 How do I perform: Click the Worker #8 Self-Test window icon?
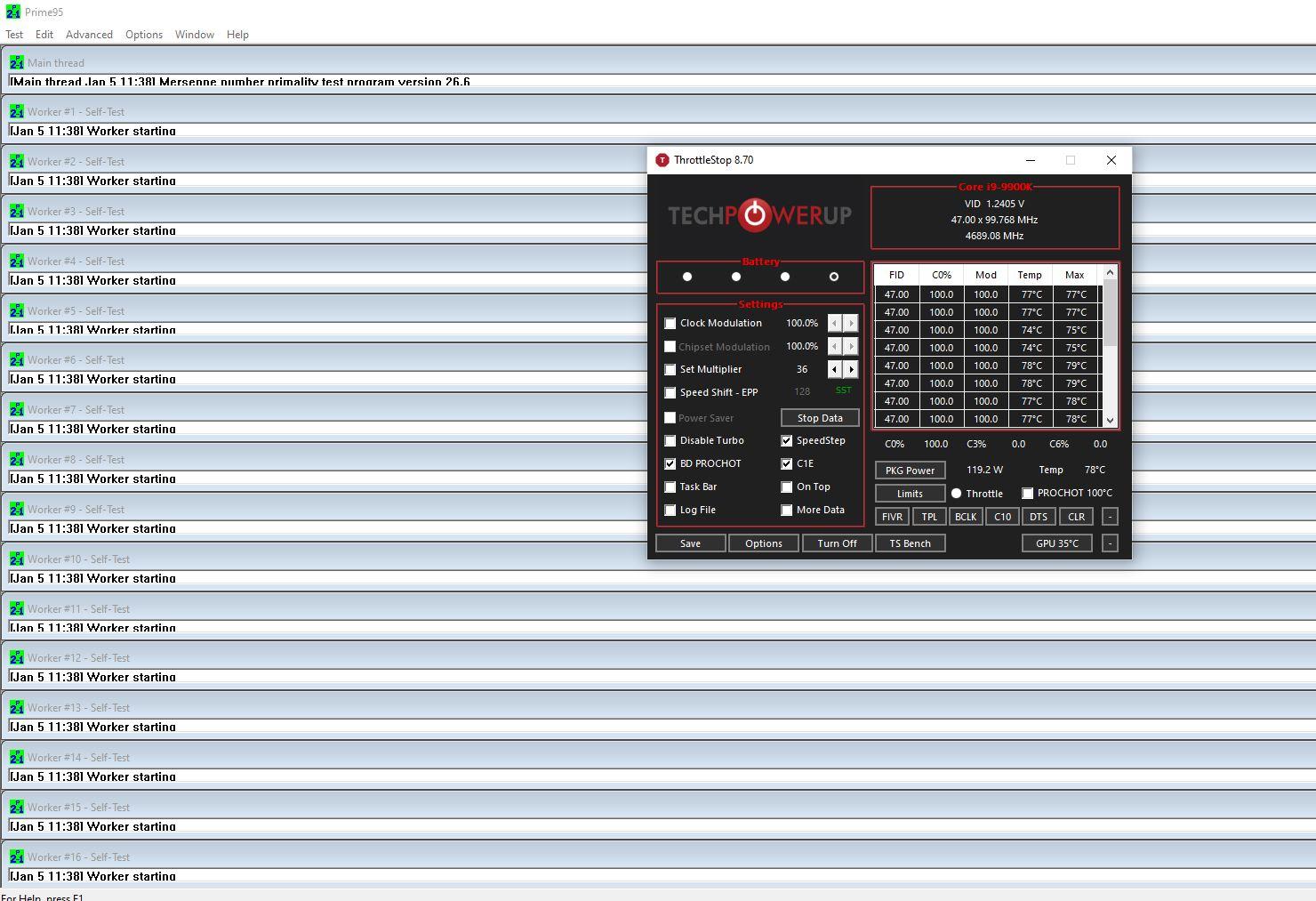click(17, 460)
